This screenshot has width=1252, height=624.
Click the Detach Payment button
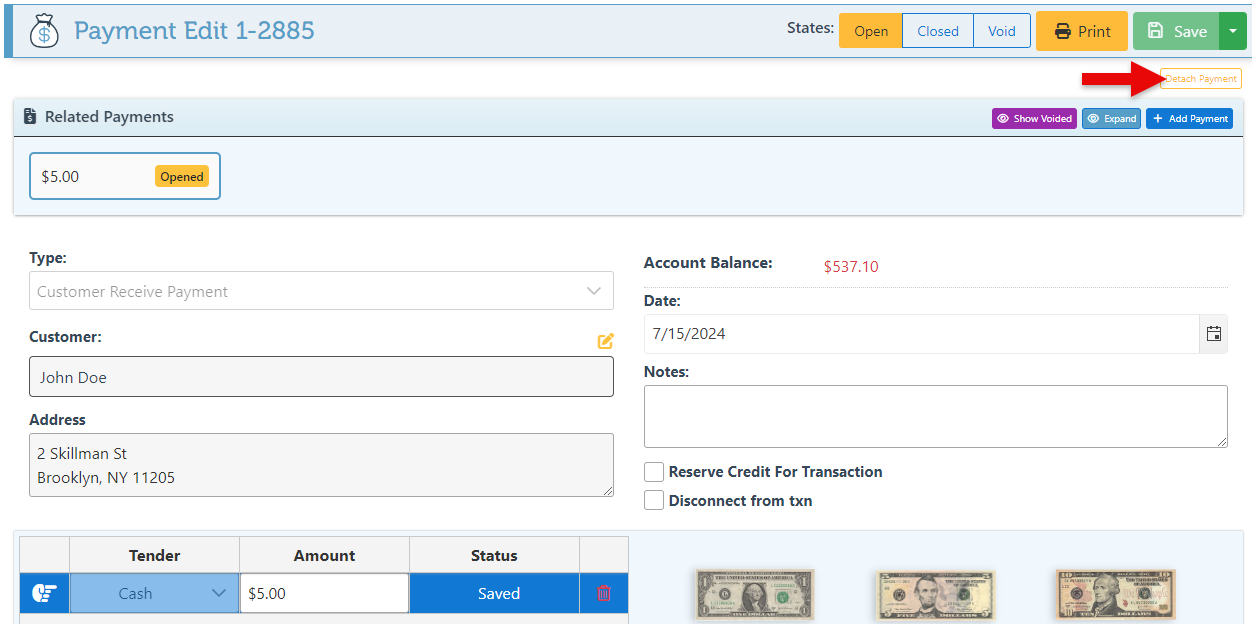pos(1200,79)
